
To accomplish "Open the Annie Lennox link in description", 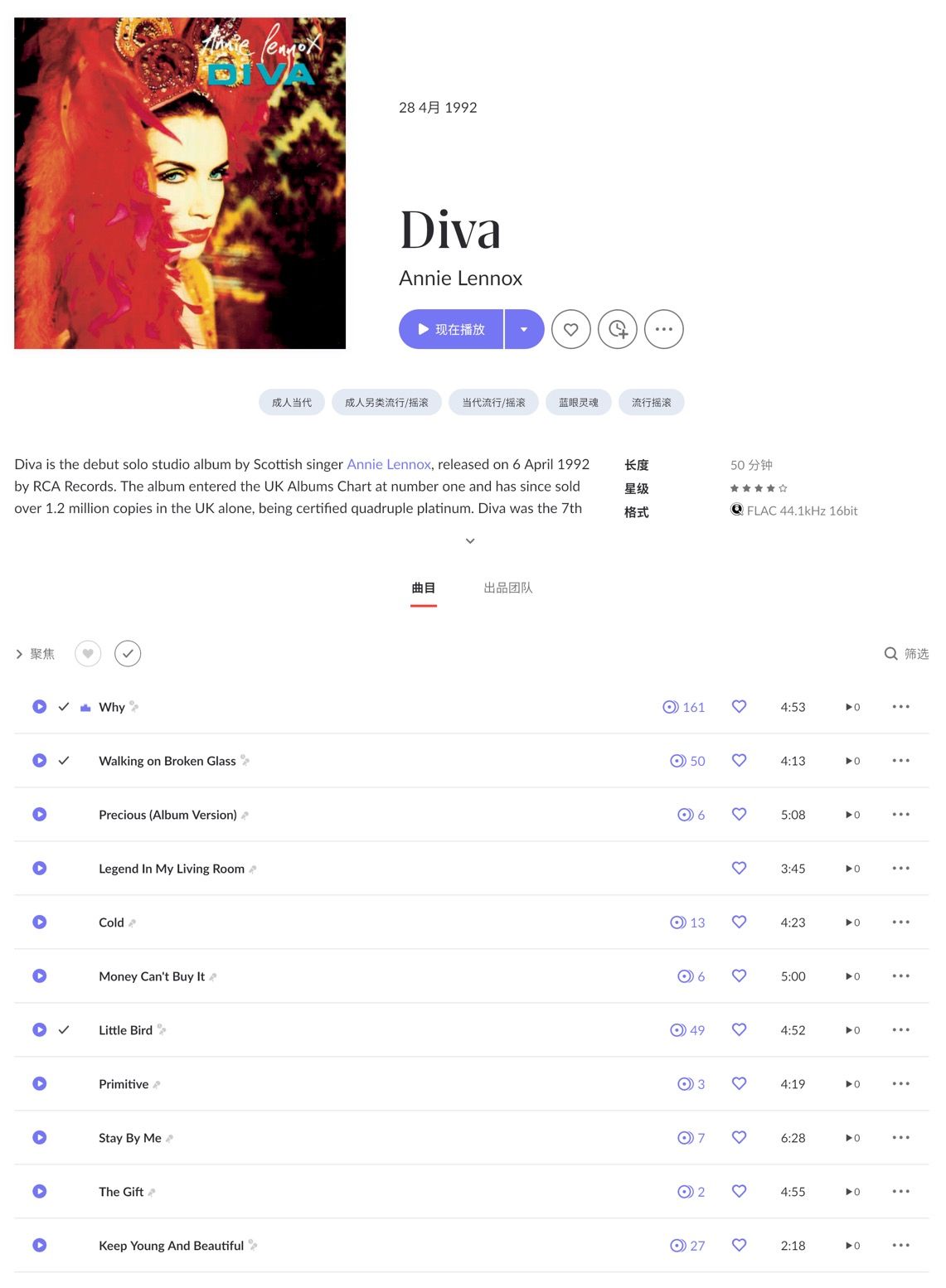I will 389,464.
